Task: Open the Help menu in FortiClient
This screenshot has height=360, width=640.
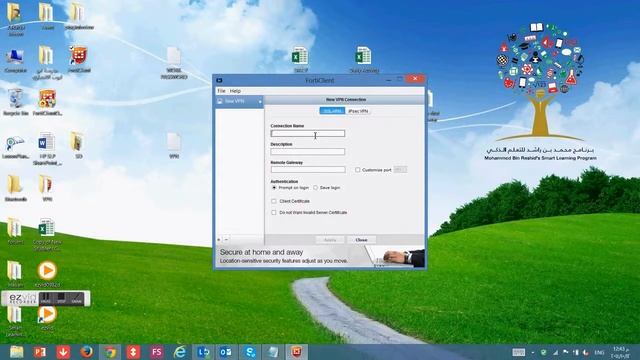Action: pyautogui.click(x=235, y=91)
